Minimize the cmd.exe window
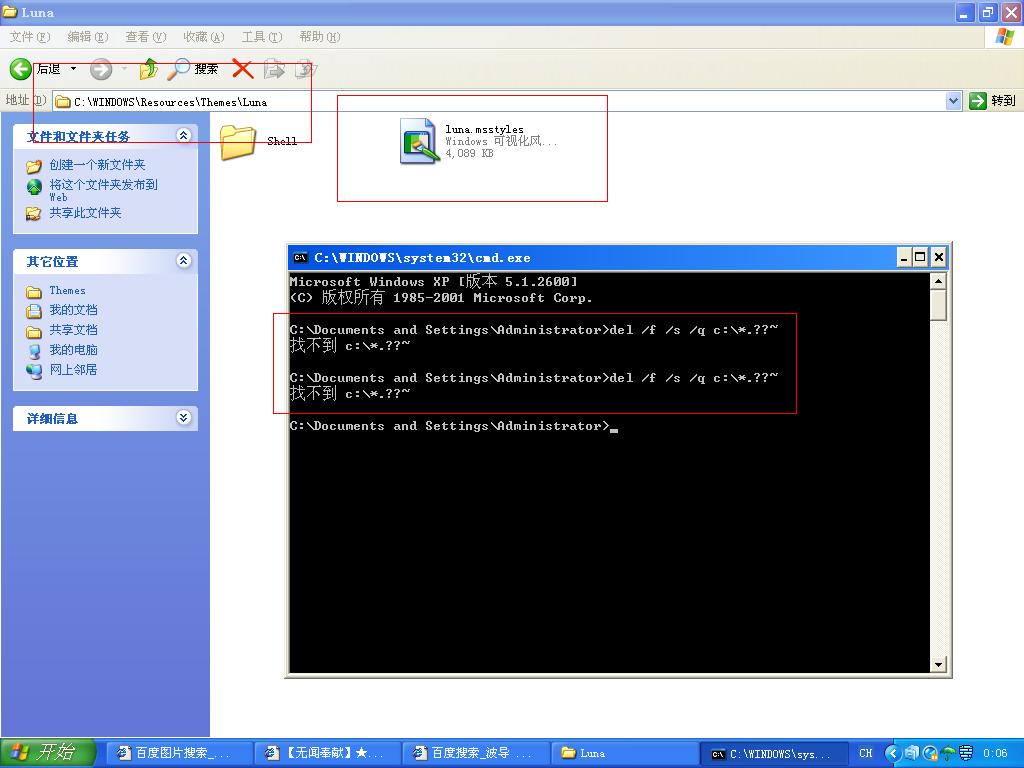 tap(904, 257)
